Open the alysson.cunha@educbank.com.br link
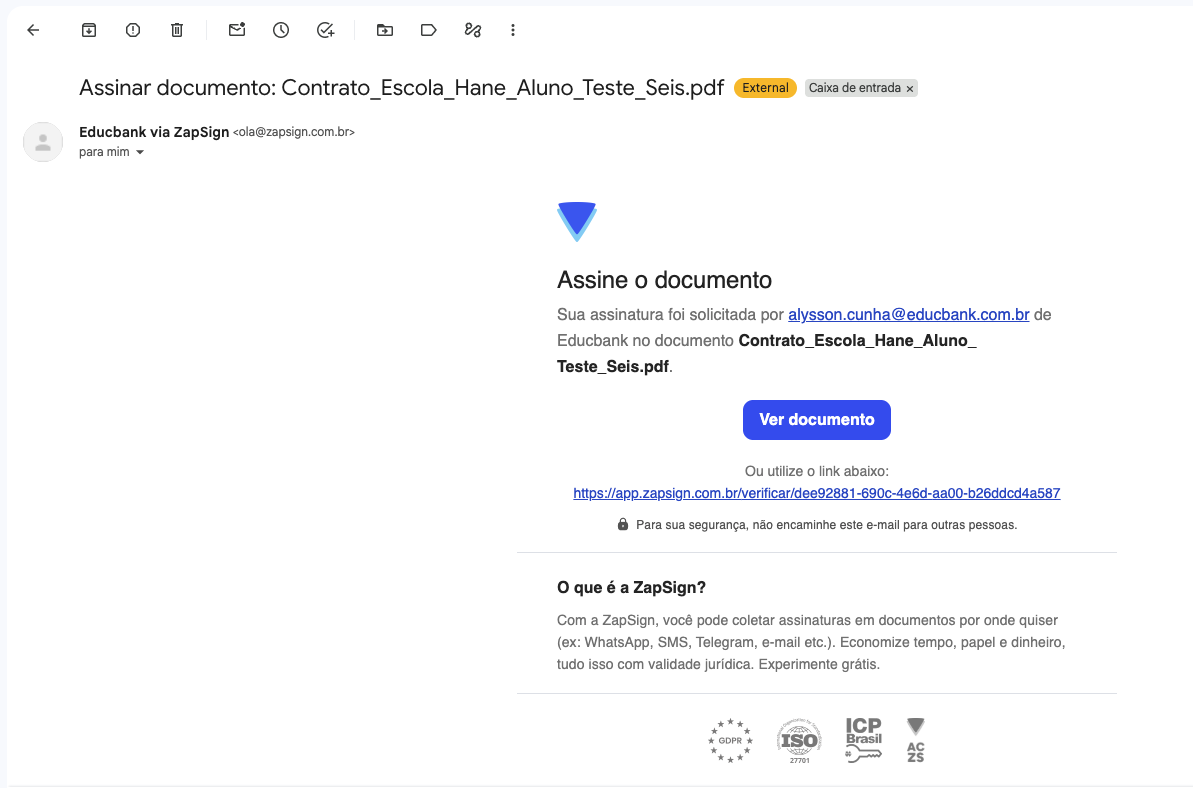 (x=908, y=314)
